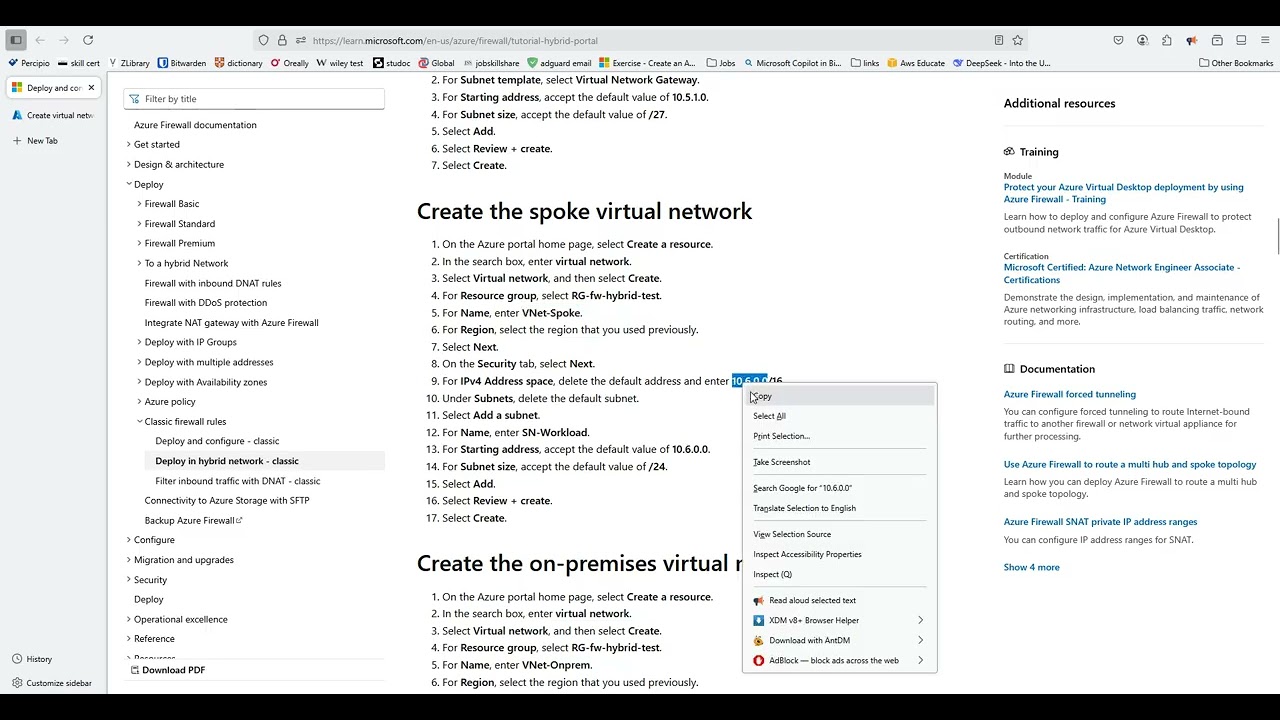Bookmark this page with the star icon
1280x720 pixels.
pyautogui.click(x=1018, y=40)
